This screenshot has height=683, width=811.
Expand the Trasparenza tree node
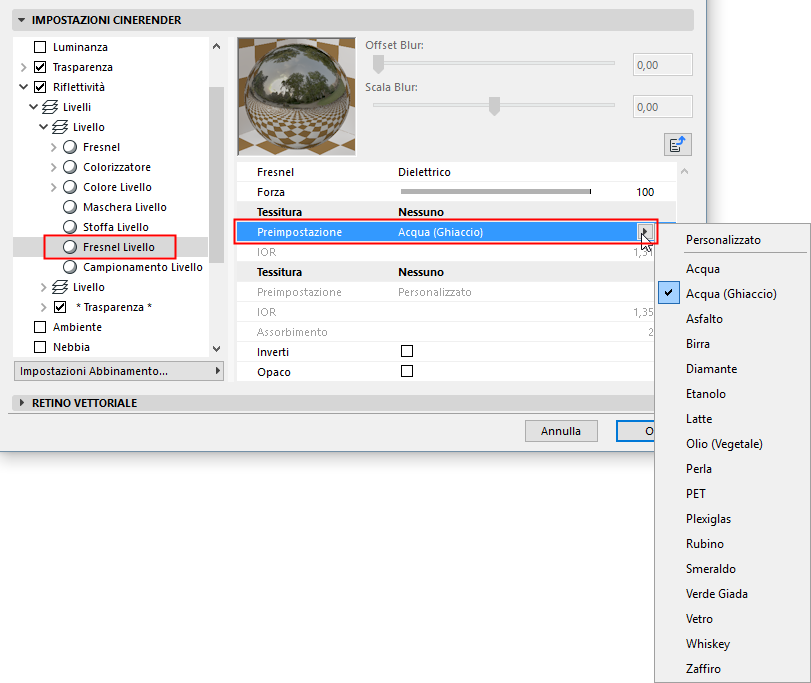click(23, 67)
